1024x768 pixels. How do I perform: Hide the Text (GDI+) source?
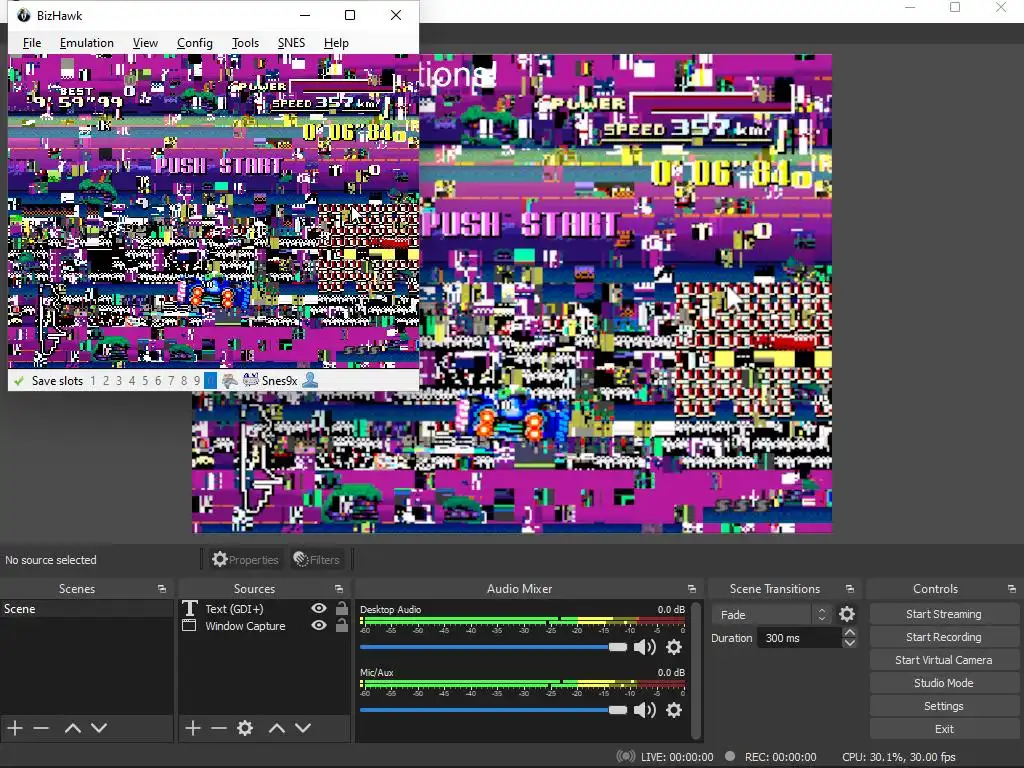(319, 608)
